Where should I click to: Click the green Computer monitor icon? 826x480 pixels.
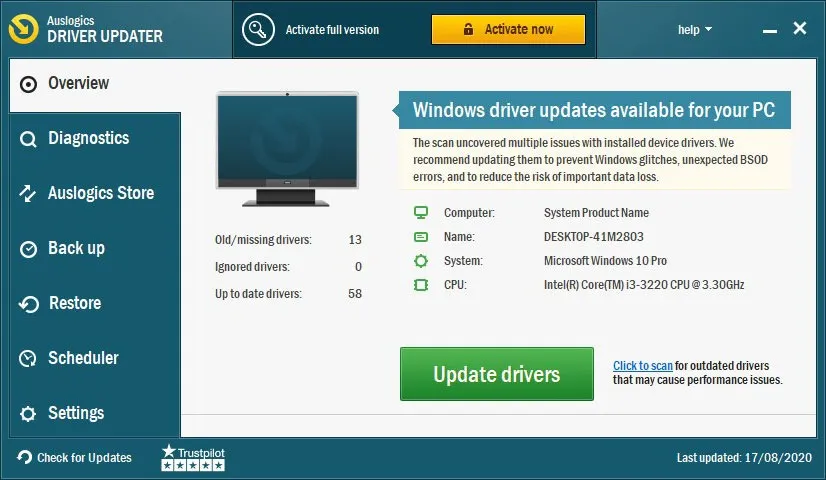(x=421, y=212)
